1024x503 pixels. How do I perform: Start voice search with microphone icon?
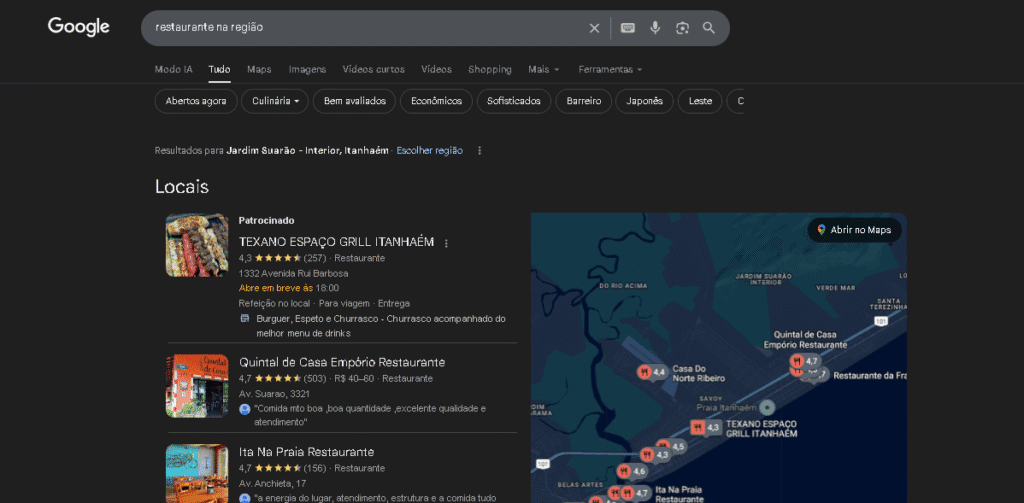tap(655, 28)
